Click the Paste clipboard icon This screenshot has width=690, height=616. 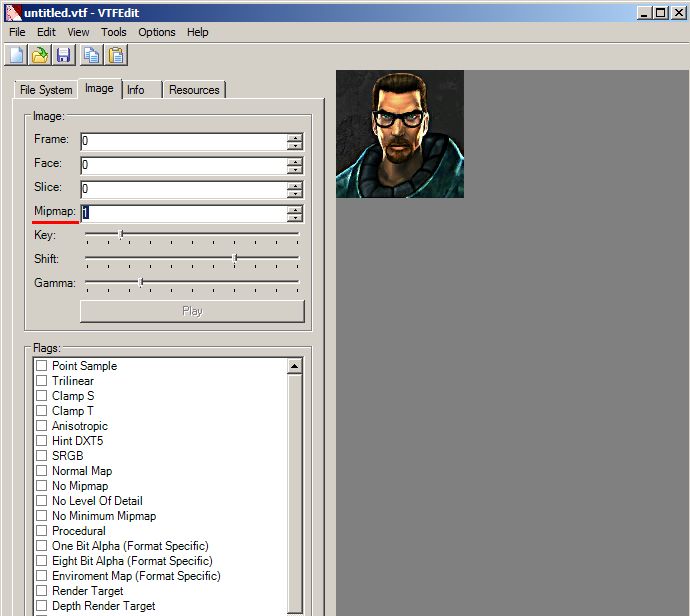pyautogui.click(x=116, y=55)
